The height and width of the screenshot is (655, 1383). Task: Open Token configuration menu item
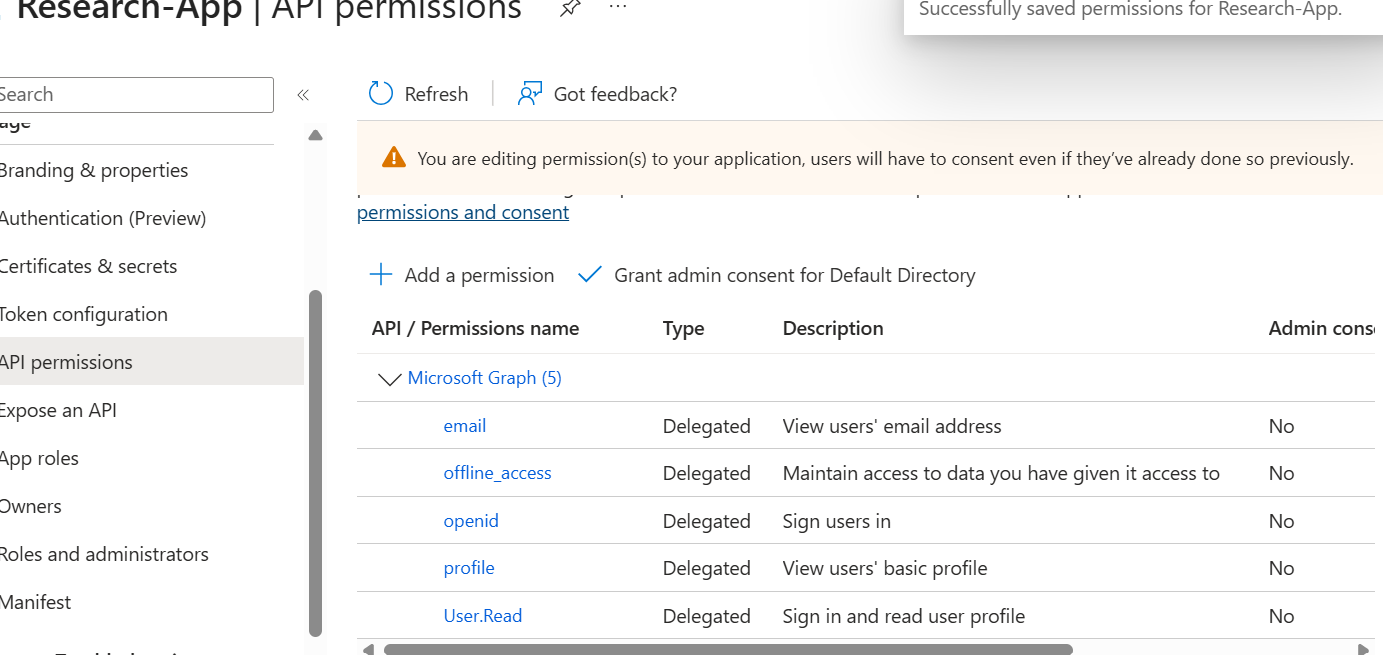(x=83, y=314)
